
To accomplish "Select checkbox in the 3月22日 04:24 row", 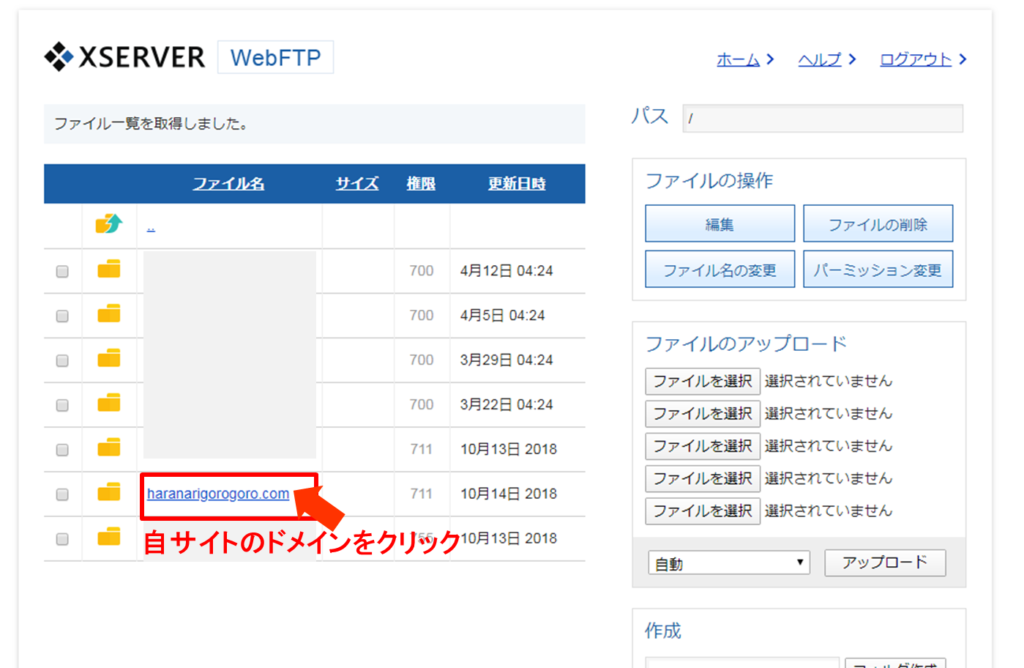I will coord(62,406).
